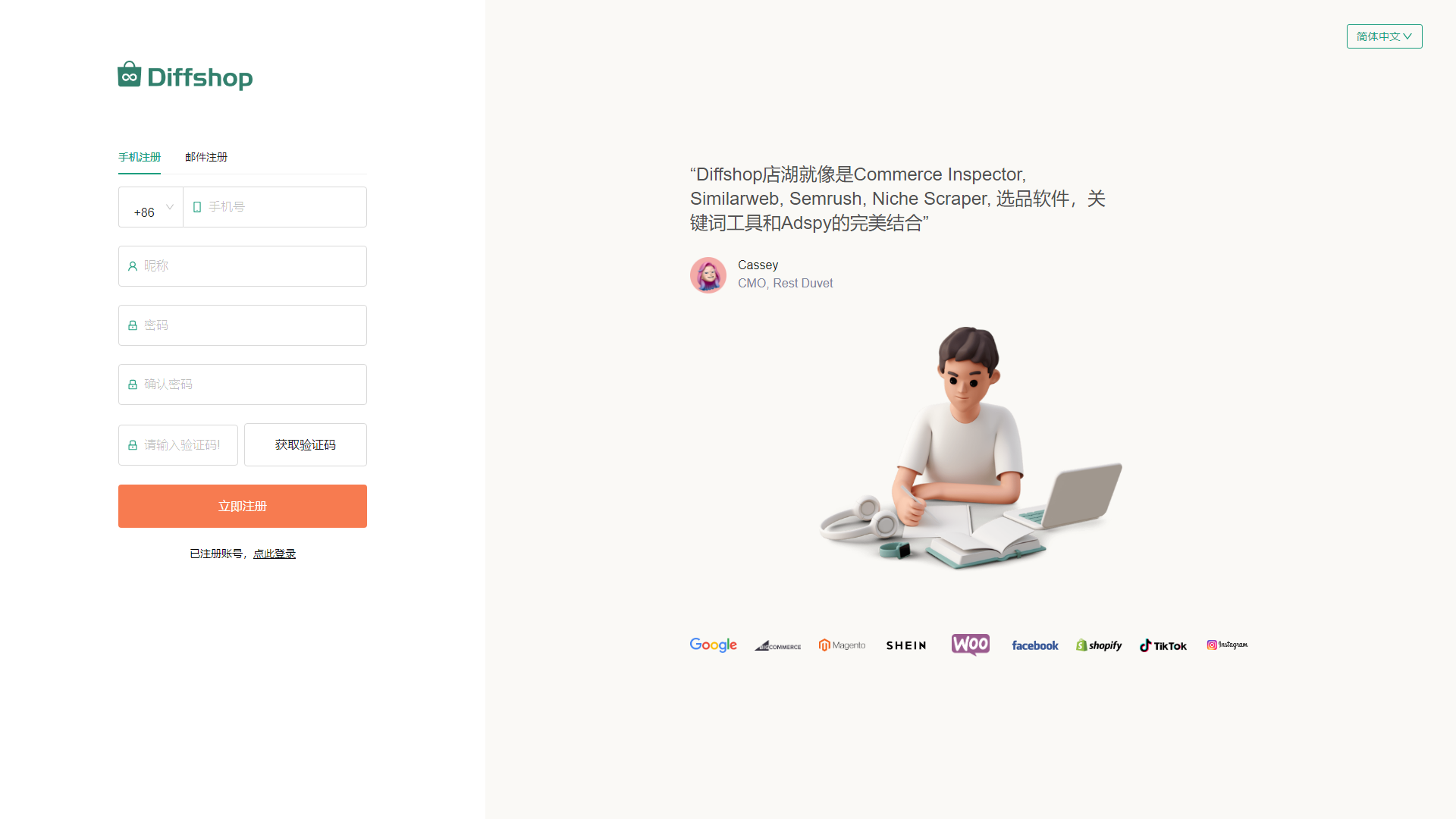Click the facebook logo
This screenshot has height=819, width=1456.
click(x=1035, y=645)
